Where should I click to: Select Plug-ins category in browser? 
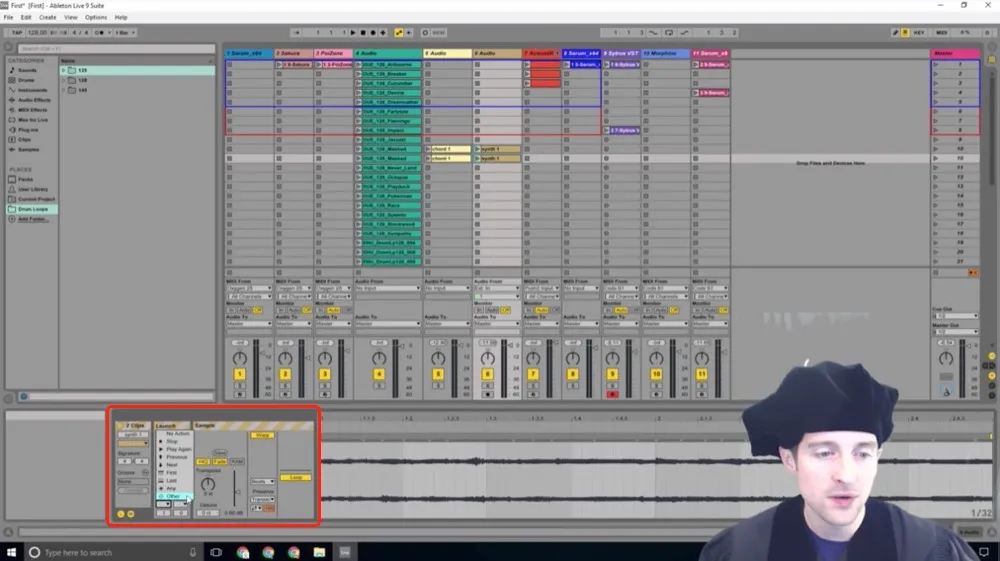click(28, 129)
